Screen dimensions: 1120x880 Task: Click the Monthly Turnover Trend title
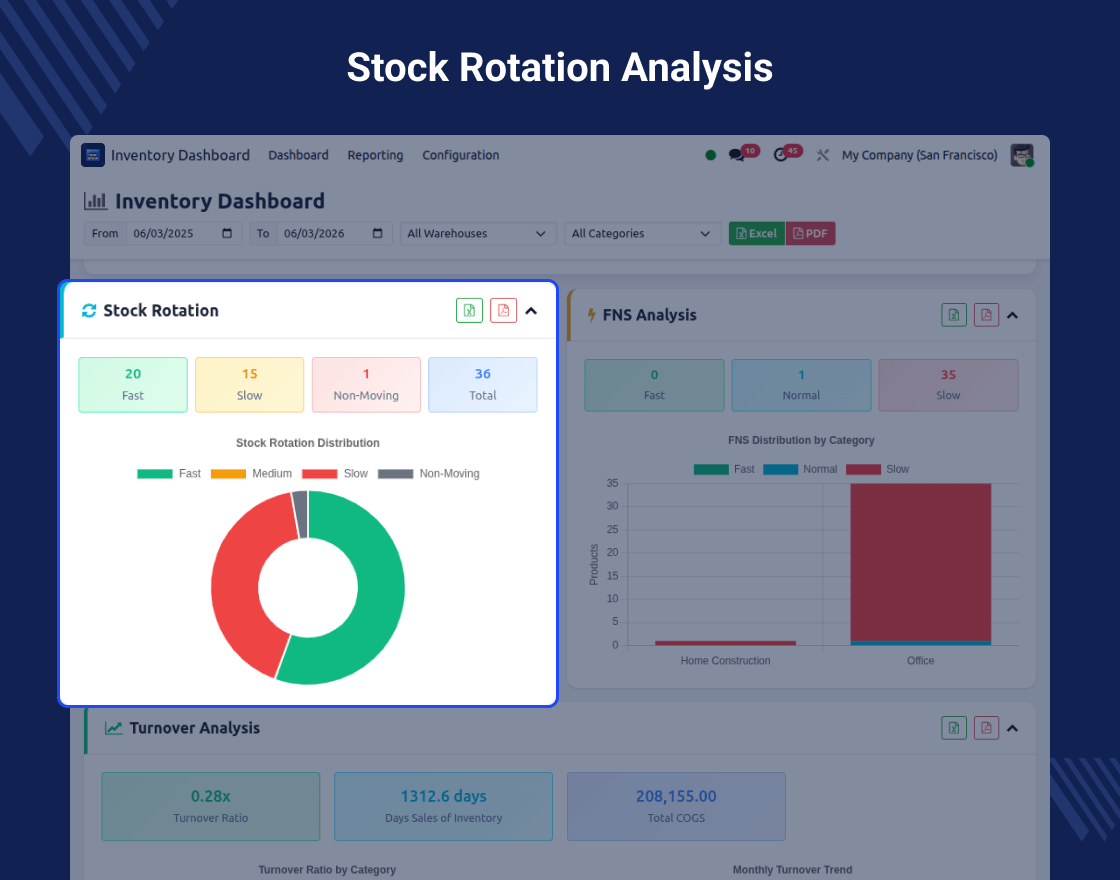click(x=792, y=869)
